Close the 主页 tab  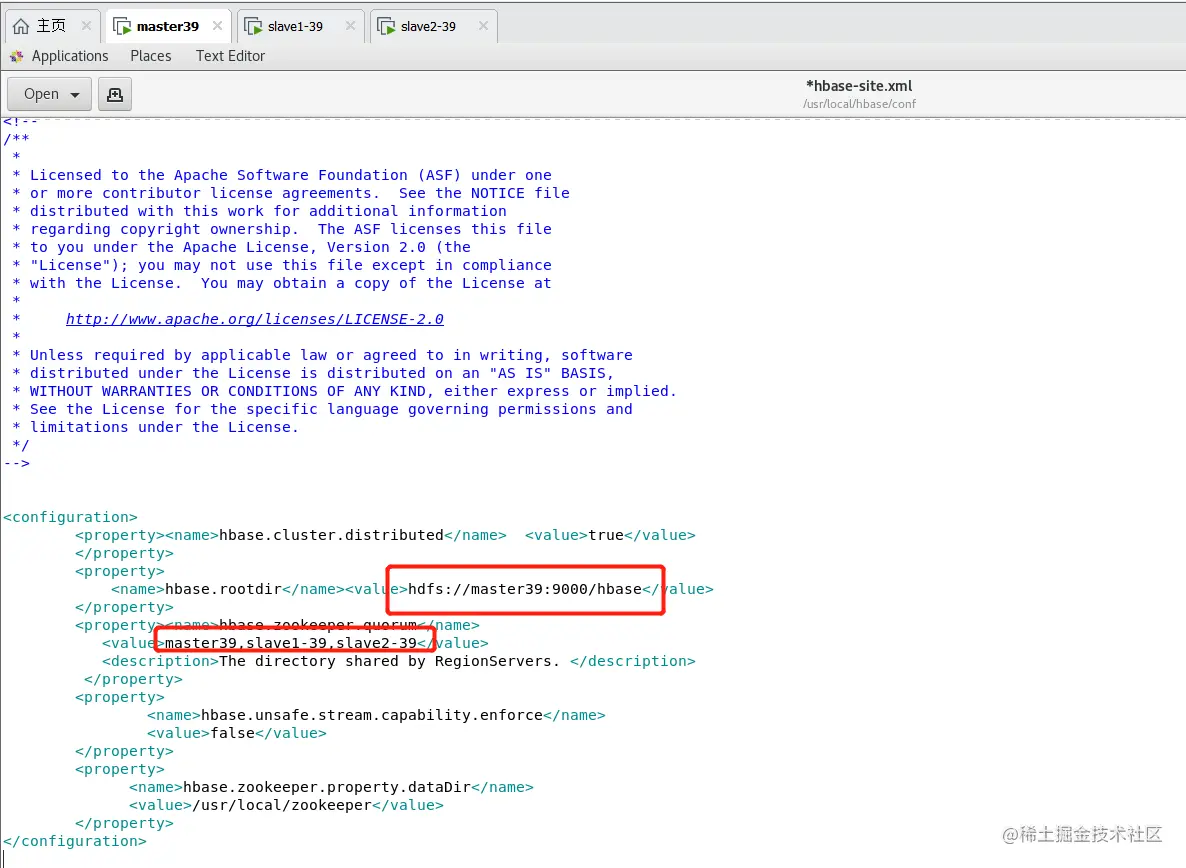pyautogui.click(x=86, y=26)
